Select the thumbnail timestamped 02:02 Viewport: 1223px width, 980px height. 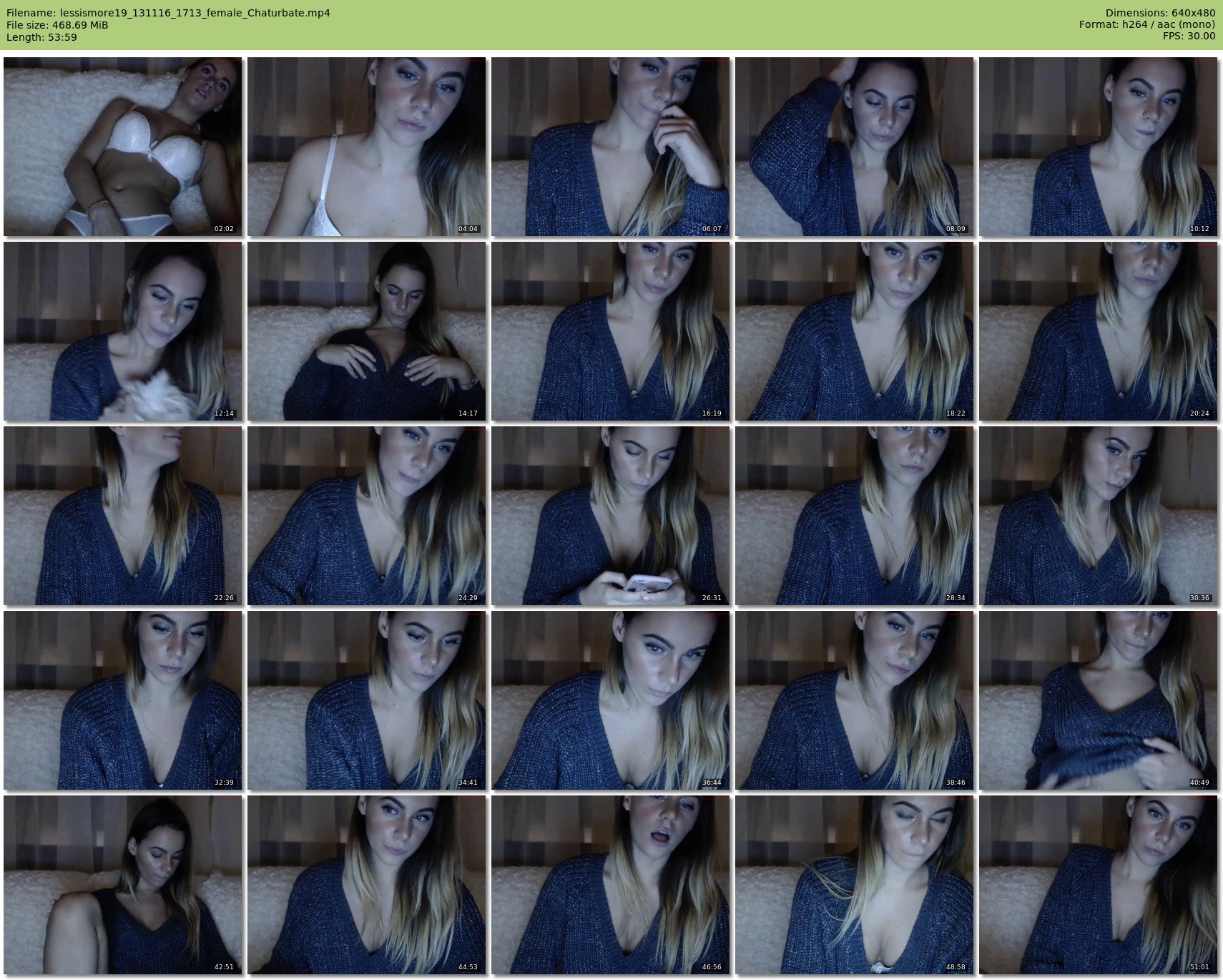(x=122, y=147)
